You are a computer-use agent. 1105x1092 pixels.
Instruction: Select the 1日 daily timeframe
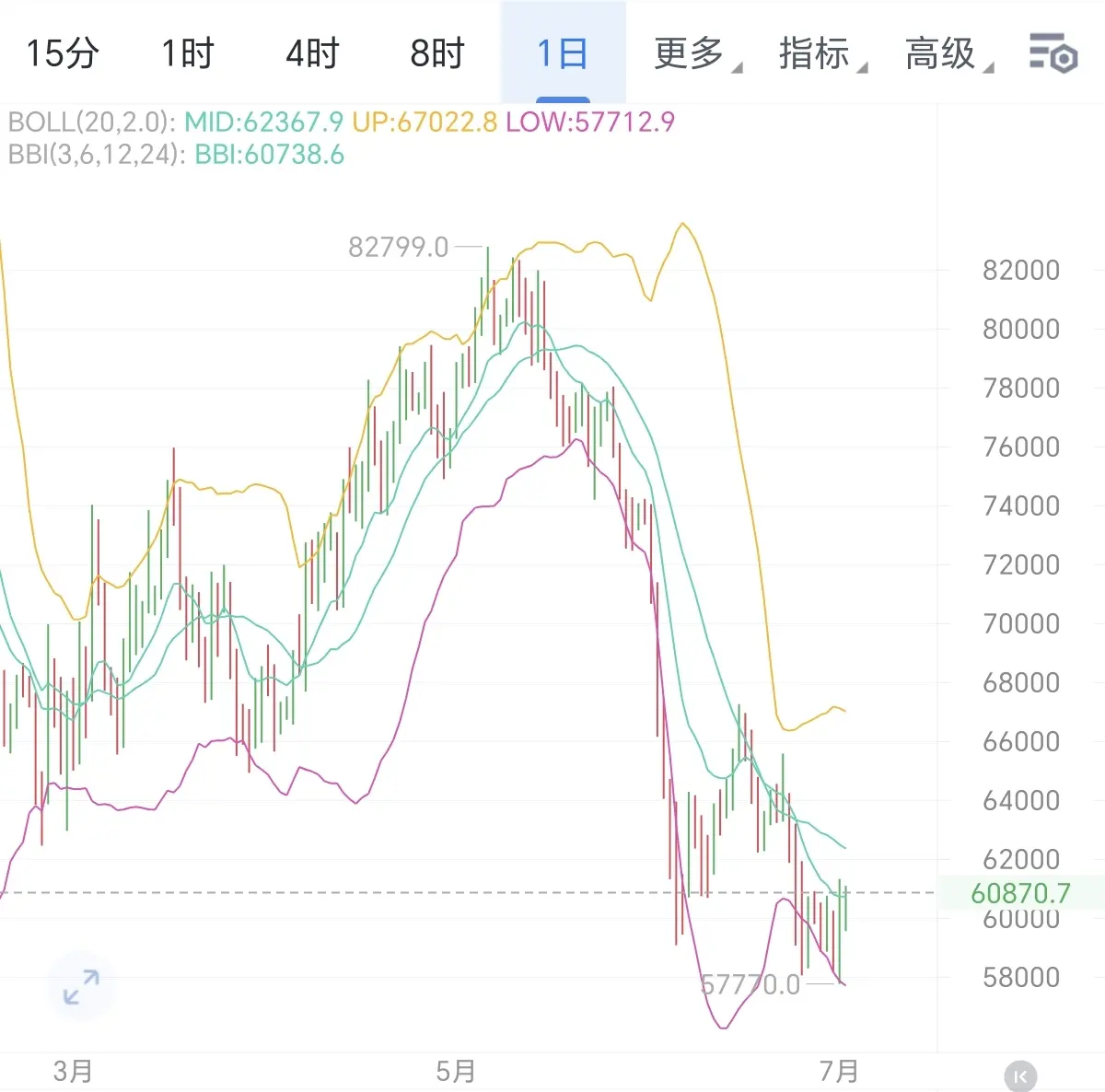pyautogui.click(x=563, y=53)
